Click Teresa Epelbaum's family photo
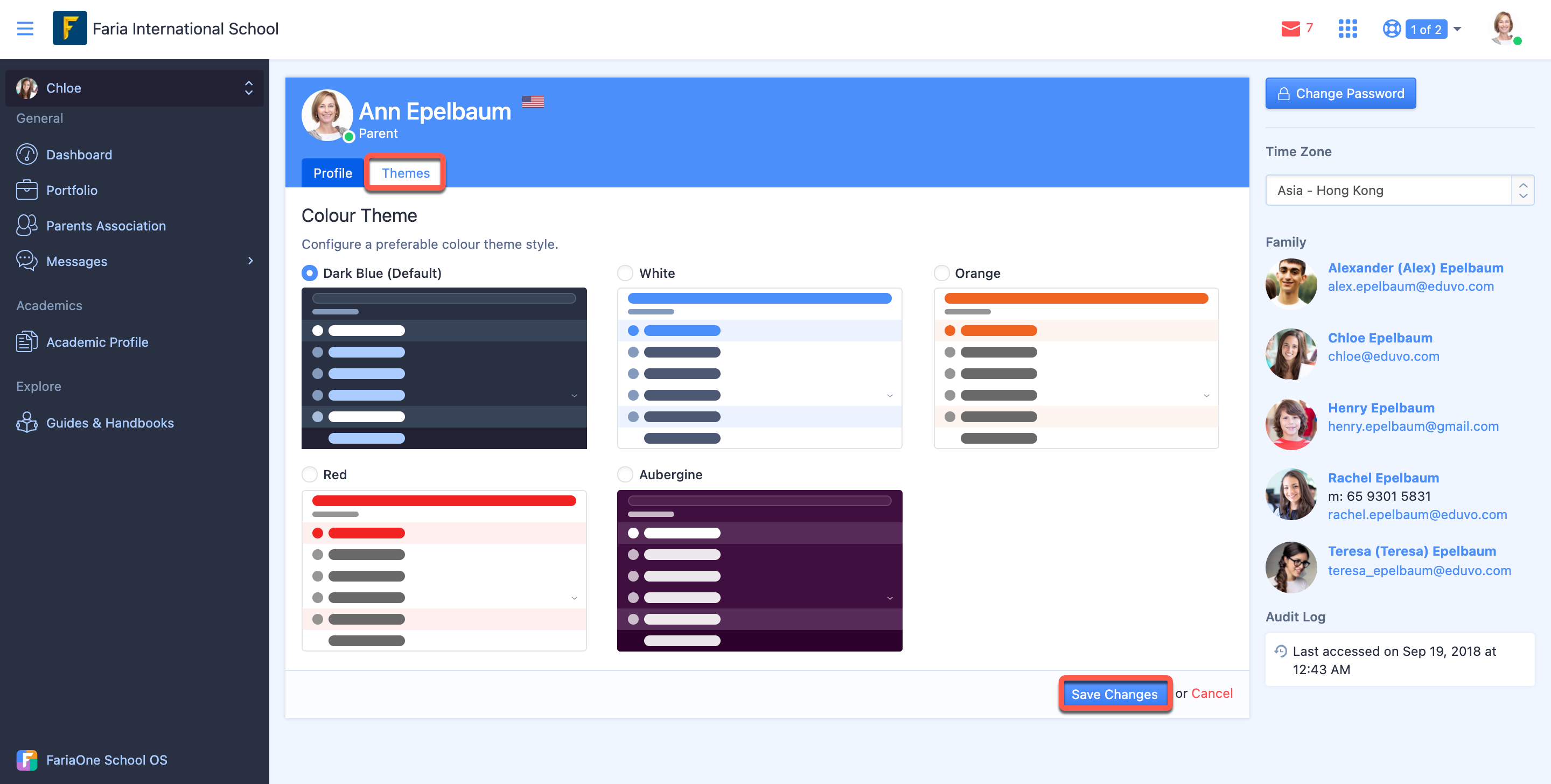 (1291, 567)
